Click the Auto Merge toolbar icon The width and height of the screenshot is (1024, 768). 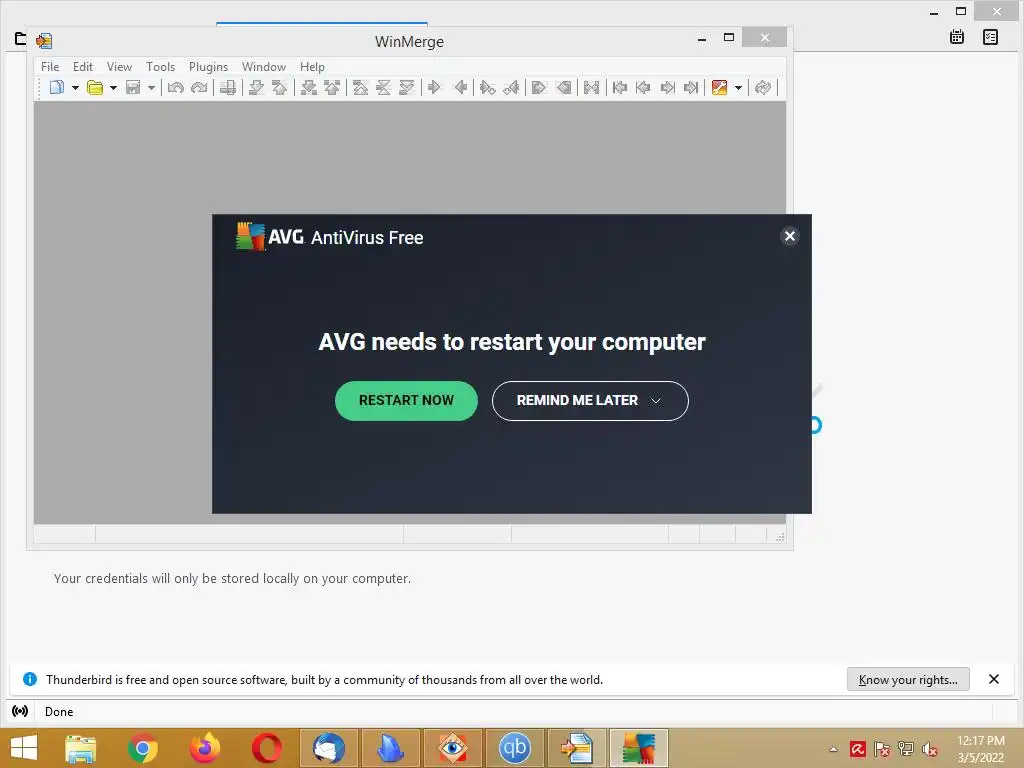point(592,87)
